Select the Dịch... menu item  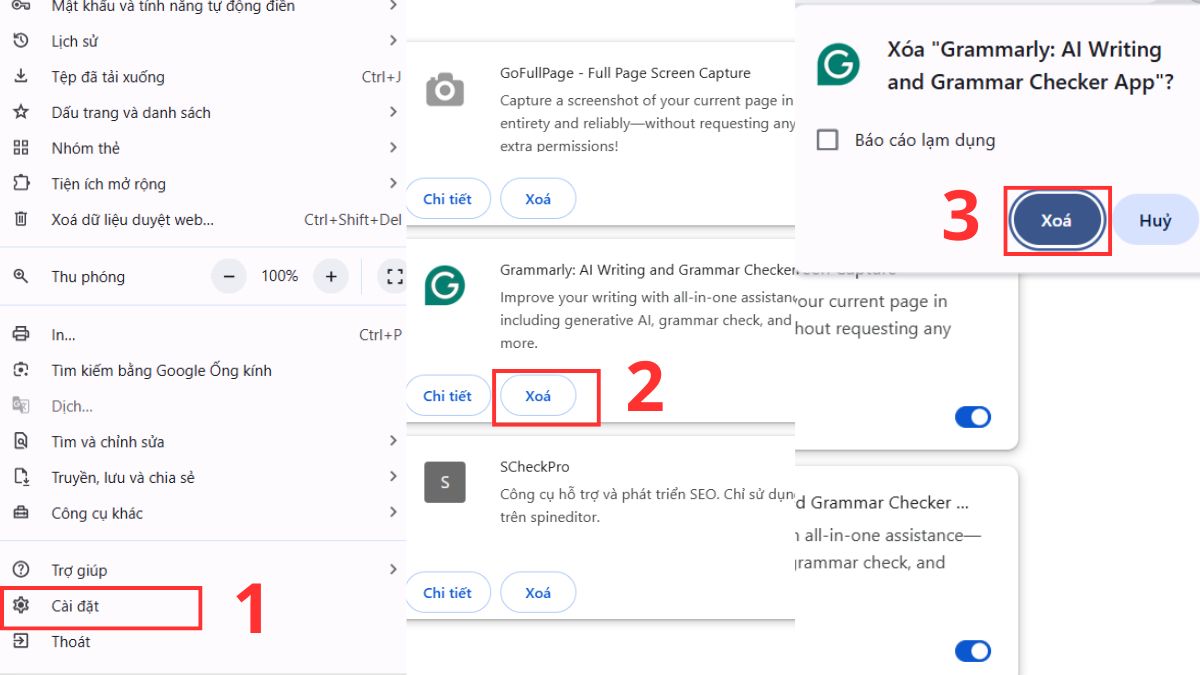(x=203, y=406)
